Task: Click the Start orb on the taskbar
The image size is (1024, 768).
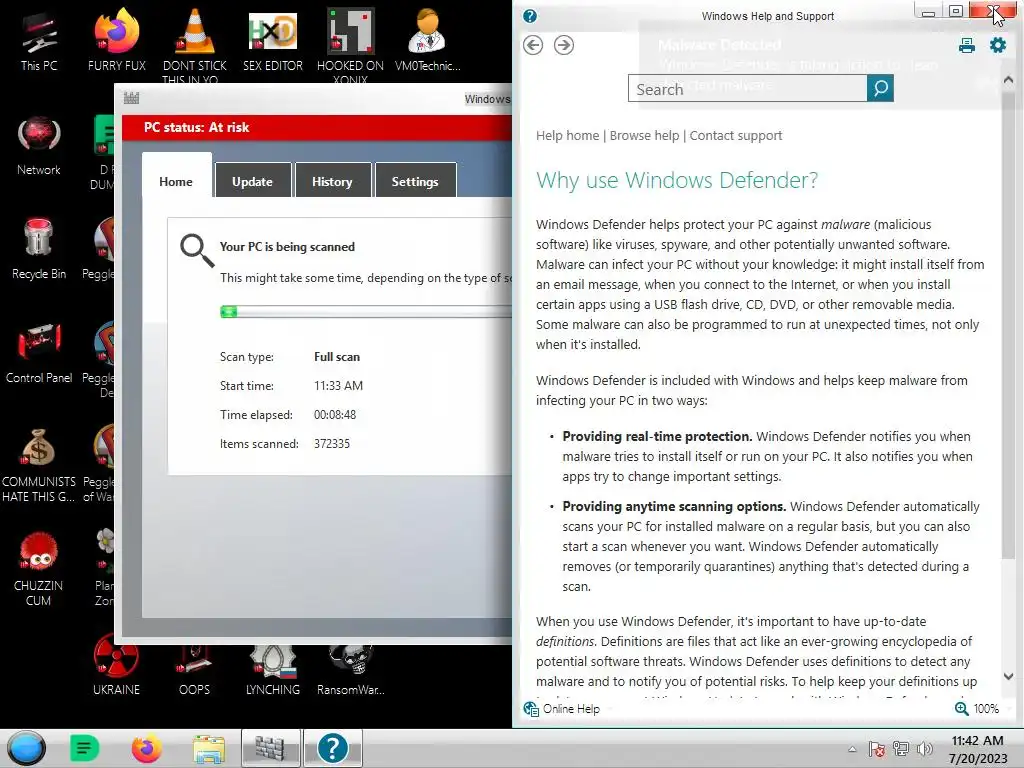Action: tap(26, 748)
